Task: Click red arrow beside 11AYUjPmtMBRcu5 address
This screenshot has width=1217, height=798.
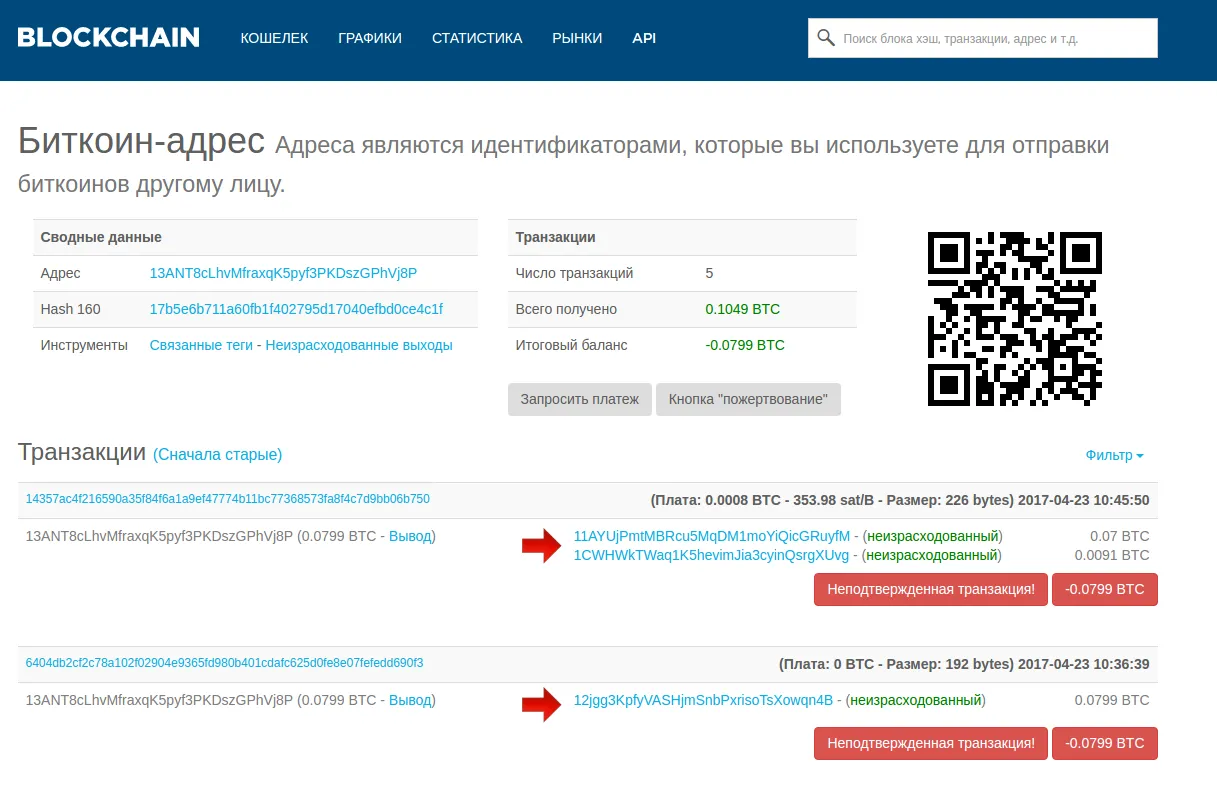Action: point(542,545)
